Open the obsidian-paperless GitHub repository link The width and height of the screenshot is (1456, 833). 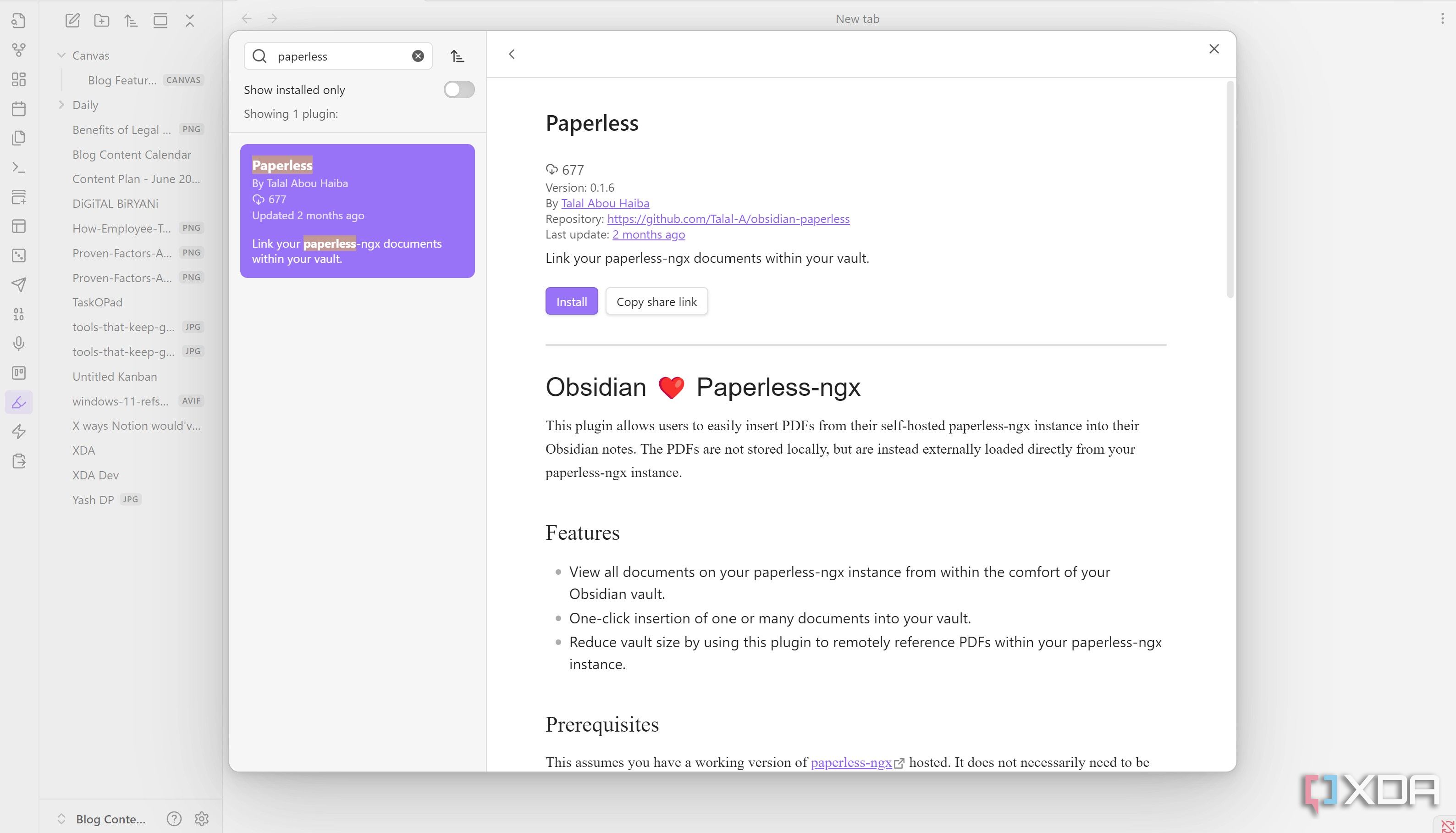click(728, 218)
